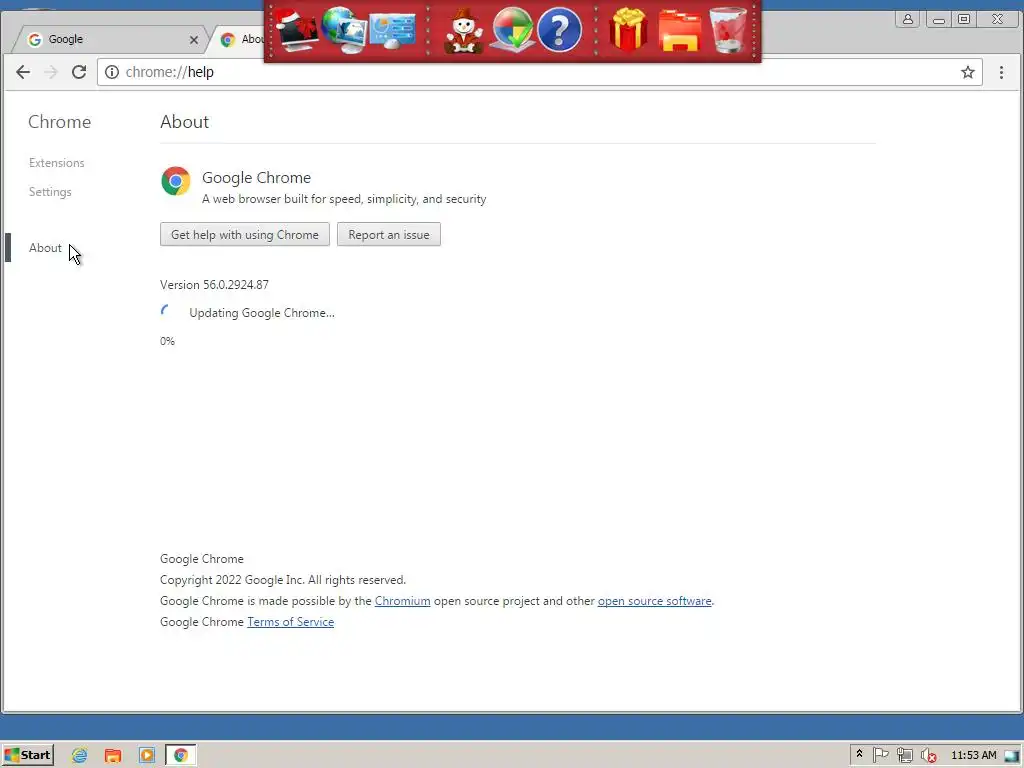Show hidden tray icons with the arrow
The height and width of the screenshot is (768, 1024).
click(x=859, y=754)
